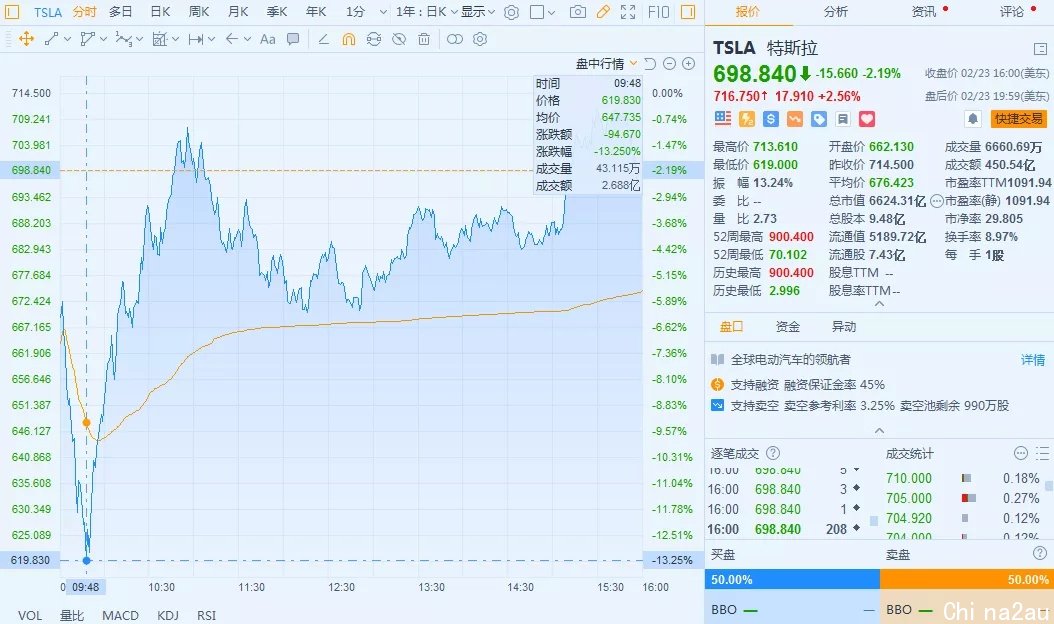Toggle magnet snap mode
This screenshot has height=624, width=1054.
(348, 39)
